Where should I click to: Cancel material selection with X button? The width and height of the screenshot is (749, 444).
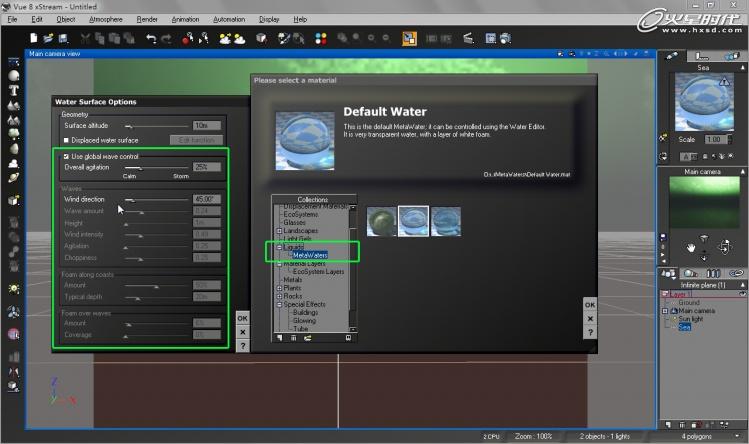click(x=590, y=318)
